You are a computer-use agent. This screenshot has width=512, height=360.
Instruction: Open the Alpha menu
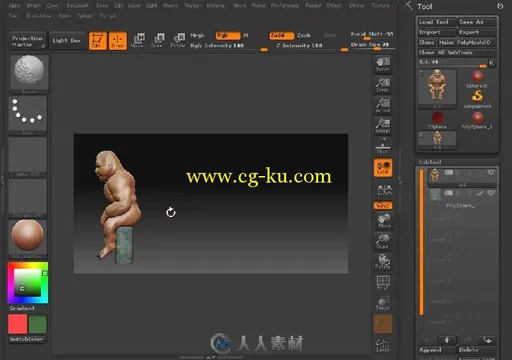(14, 6)
